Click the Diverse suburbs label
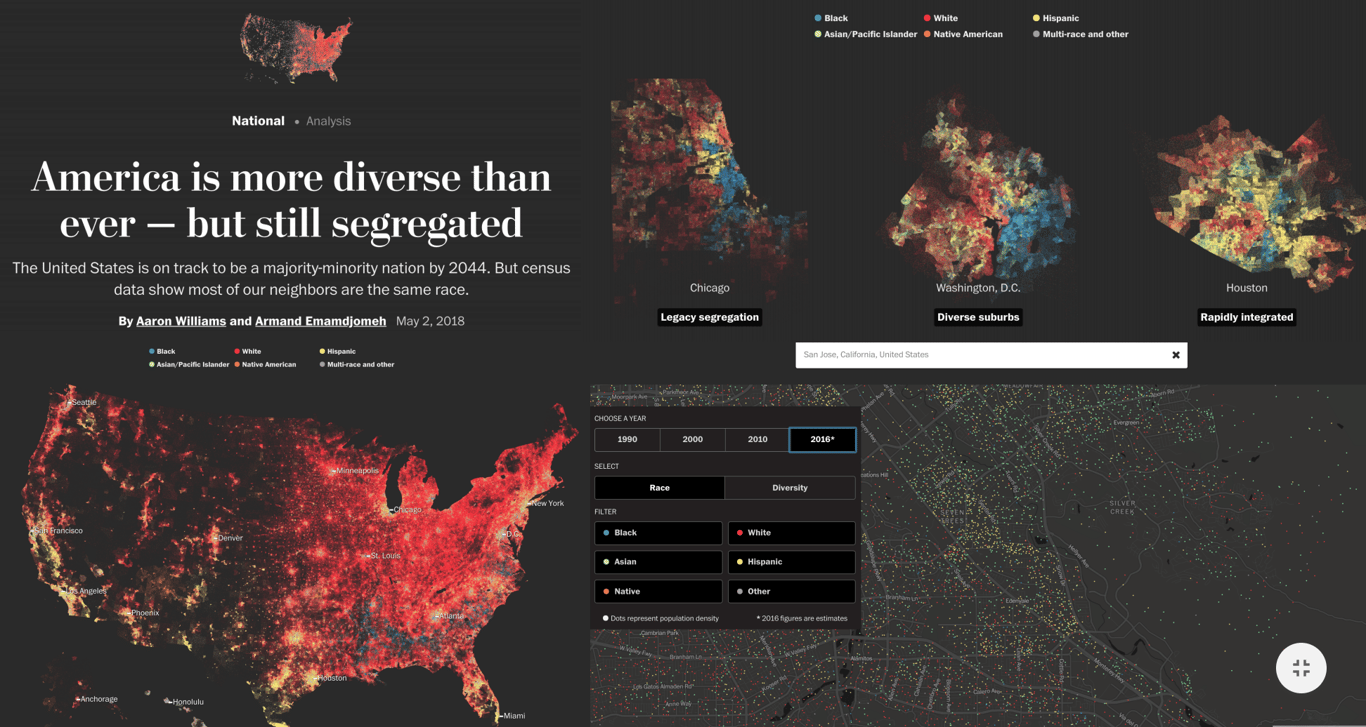Image resolution: width=1366 pixels, height=727 pixels. [978, 317]
